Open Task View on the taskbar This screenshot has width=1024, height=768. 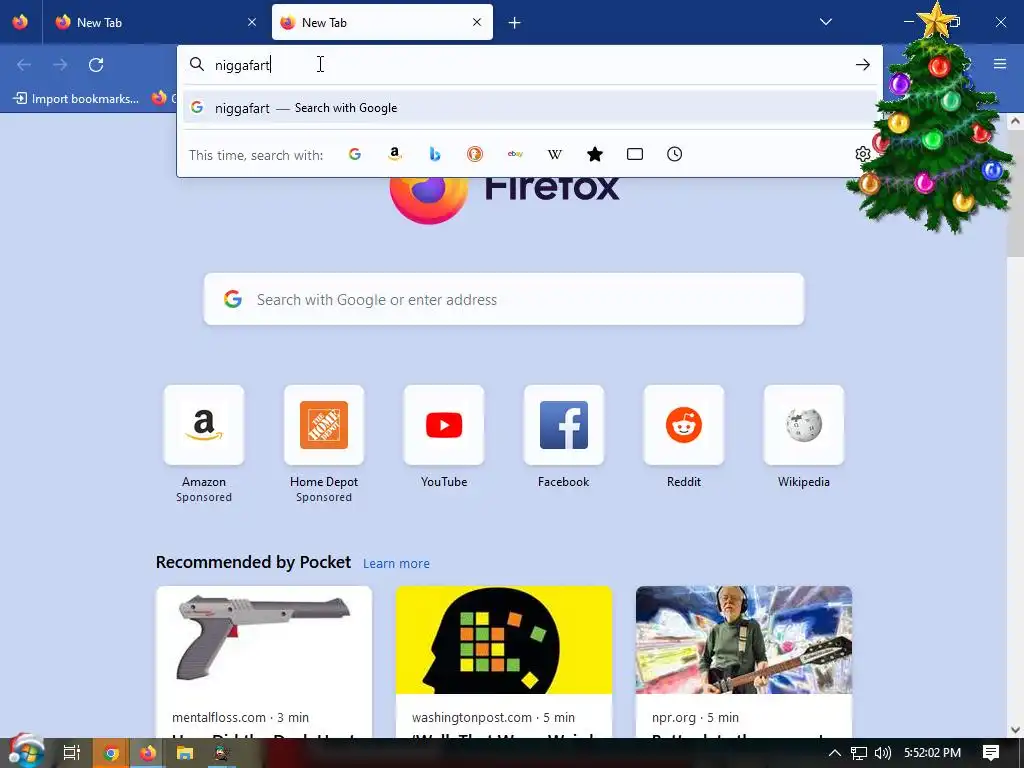(72, 753)
